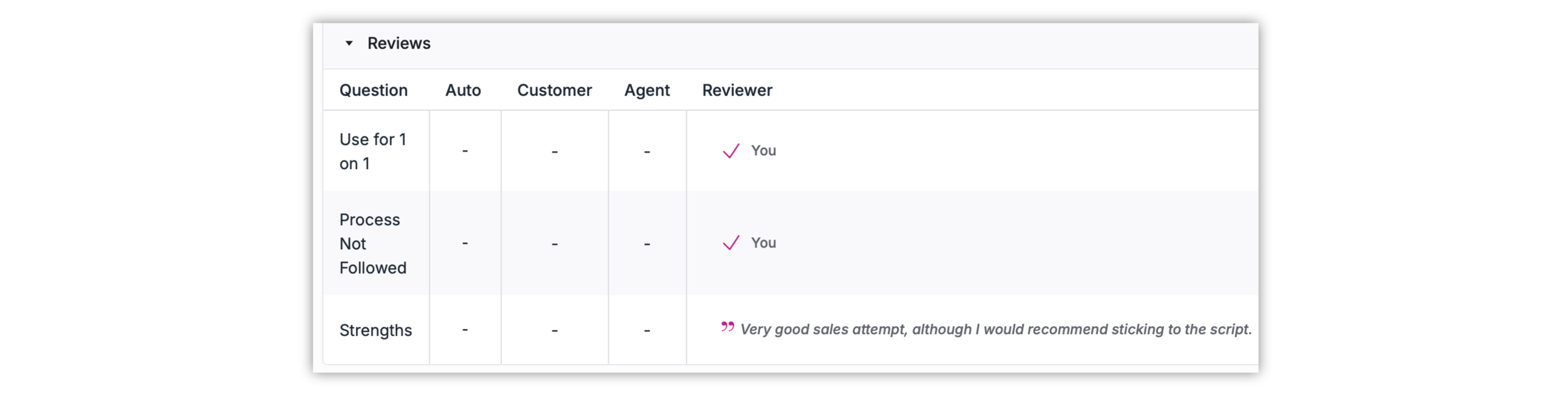Click Customer dash in Strengths row

coord(555,330)
